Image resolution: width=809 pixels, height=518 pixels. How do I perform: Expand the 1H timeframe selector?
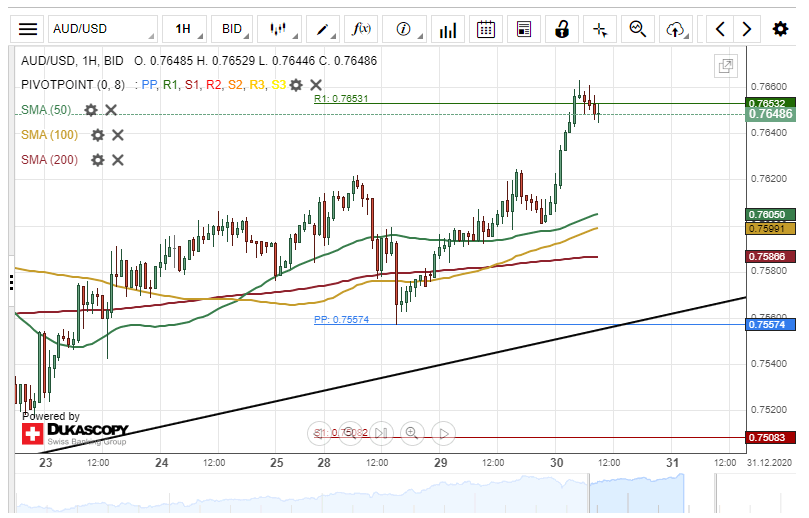[x=189, y=29]
